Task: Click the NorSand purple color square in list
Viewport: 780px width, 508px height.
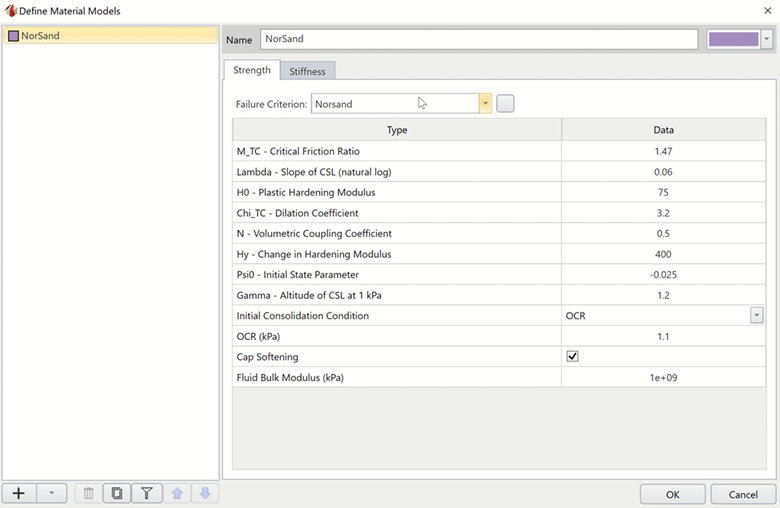Action: 13,36
